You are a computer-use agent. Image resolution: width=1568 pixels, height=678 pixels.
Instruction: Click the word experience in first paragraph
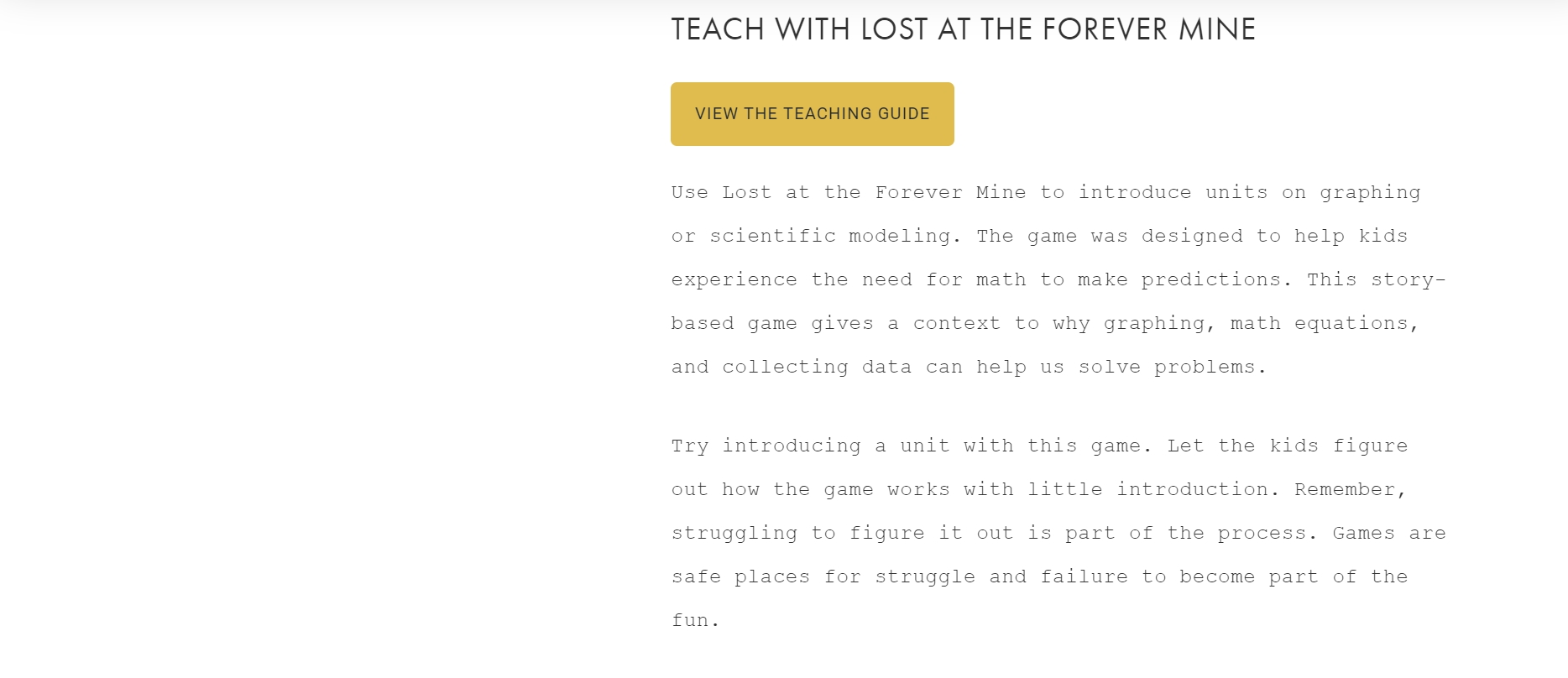click(x=734, y=280)
